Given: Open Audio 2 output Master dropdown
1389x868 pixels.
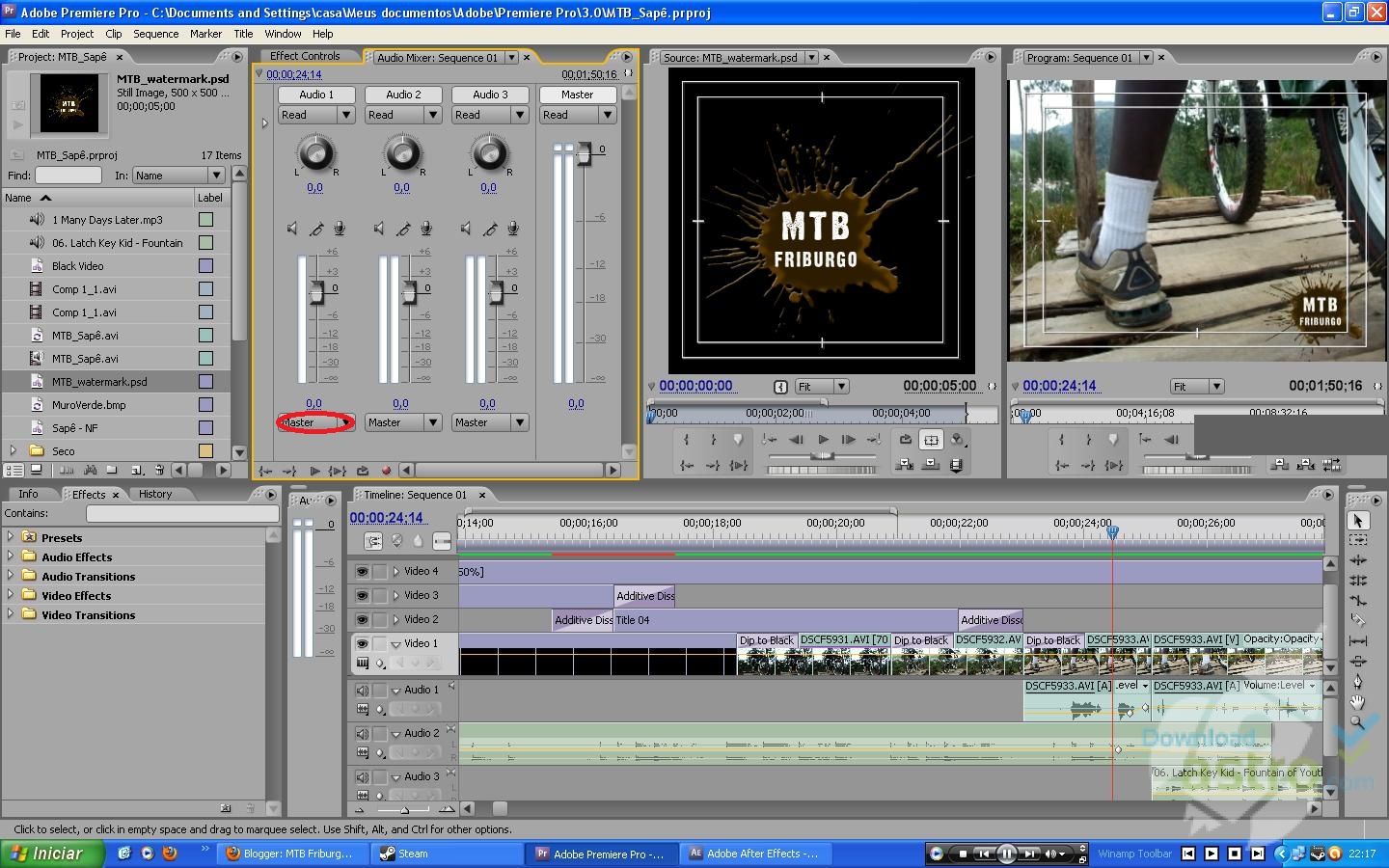Looking at the screenshot, I should [x=403, y=422].
